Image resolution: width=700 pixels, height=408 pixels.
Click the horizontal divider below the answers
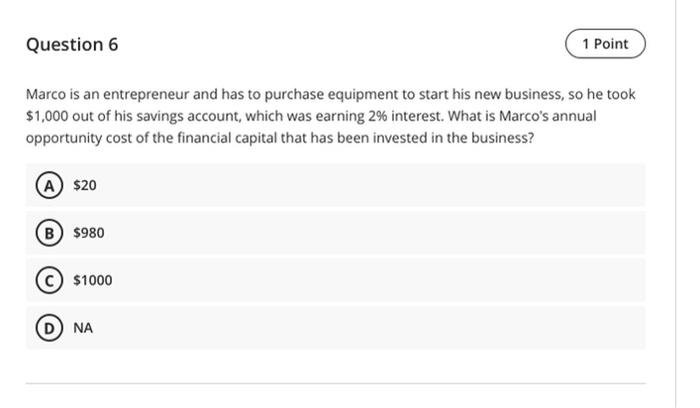click(335, 383)
